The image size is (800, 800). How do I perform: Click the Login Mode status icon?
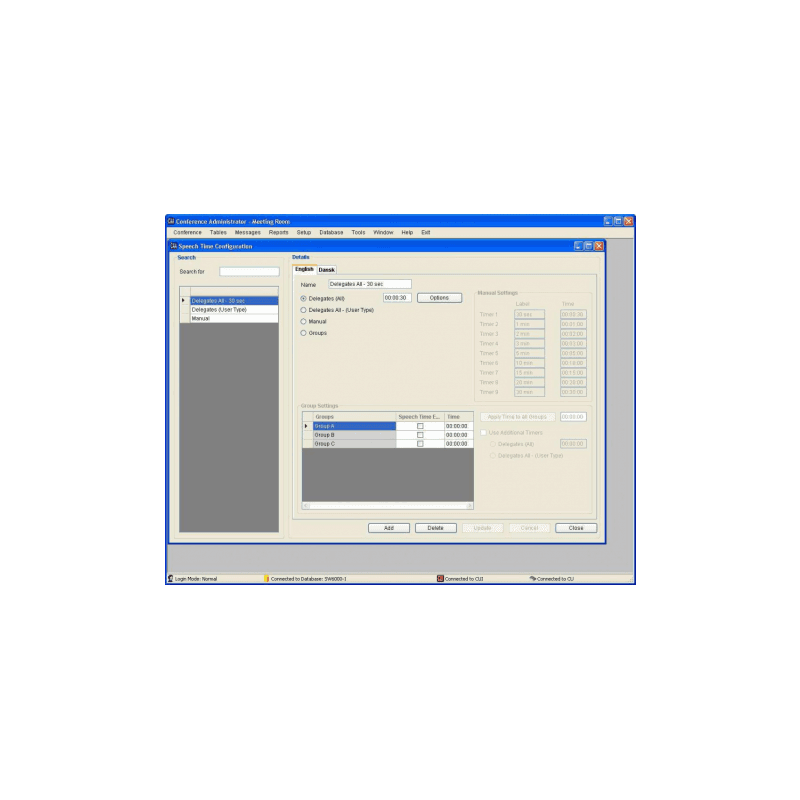click(172, 577)
